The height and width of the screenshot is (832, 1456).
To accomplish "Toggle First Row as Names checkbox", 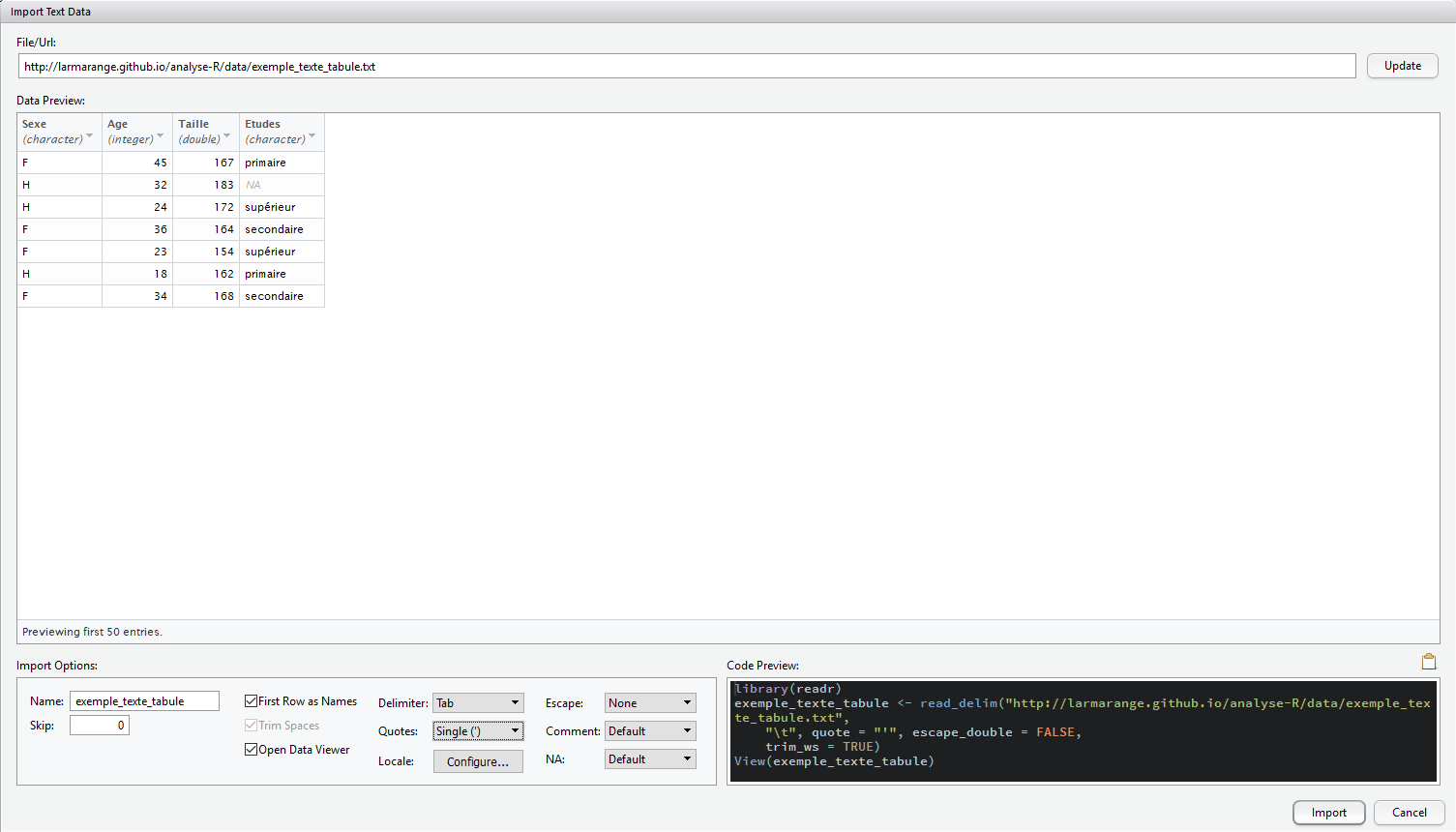I will [x=252, y=701].
